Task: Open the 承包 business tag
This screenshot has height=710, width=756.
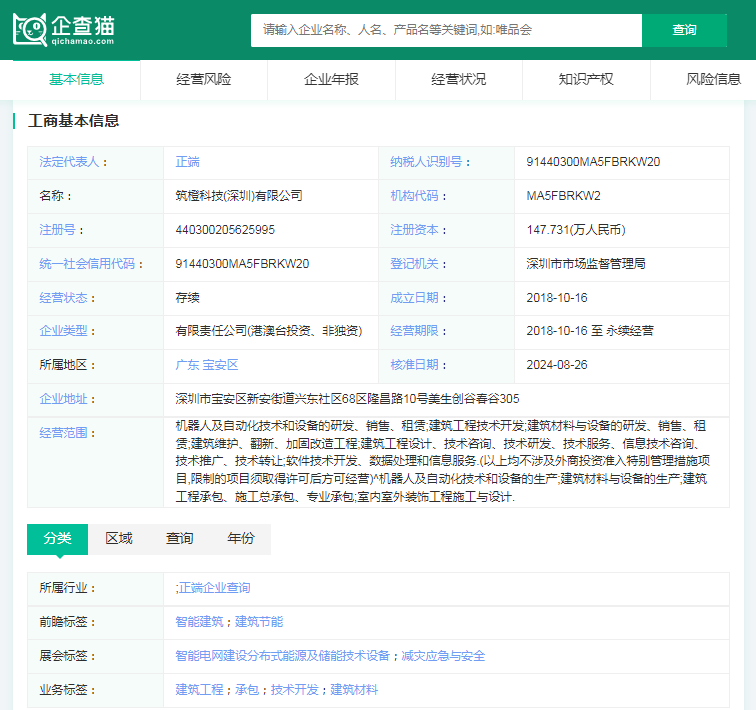Action: click(x=247, y=690)
